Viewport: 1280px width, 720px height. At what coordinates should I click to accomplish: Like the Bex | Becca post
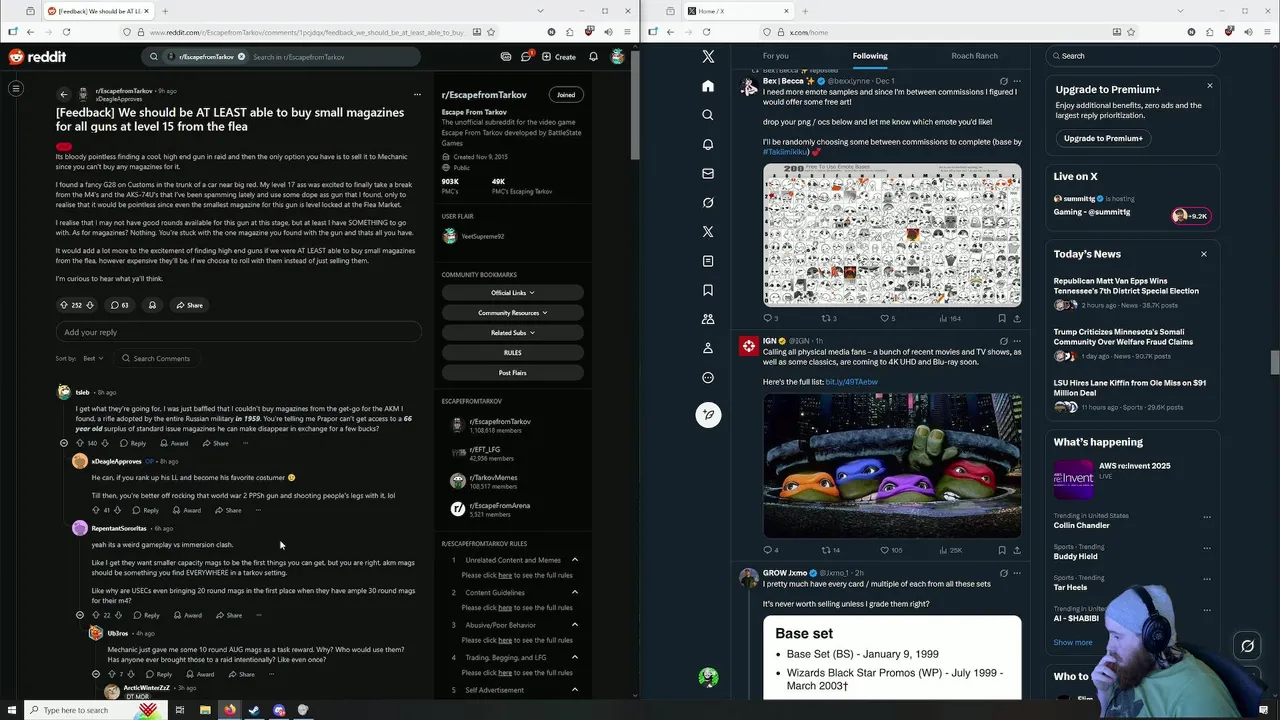pyautogui.click(x=885, y=318)
